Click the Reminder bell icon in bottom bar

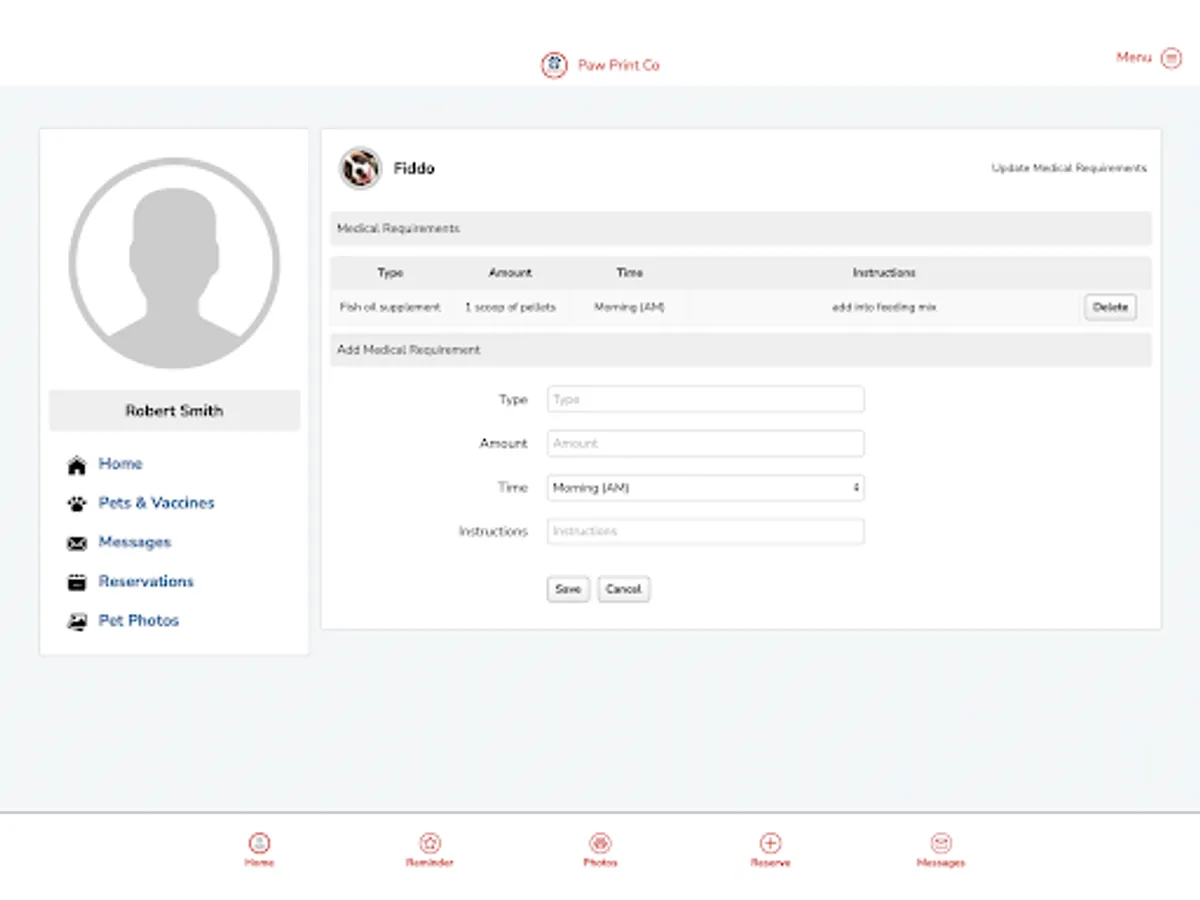[x=430, y=844]
